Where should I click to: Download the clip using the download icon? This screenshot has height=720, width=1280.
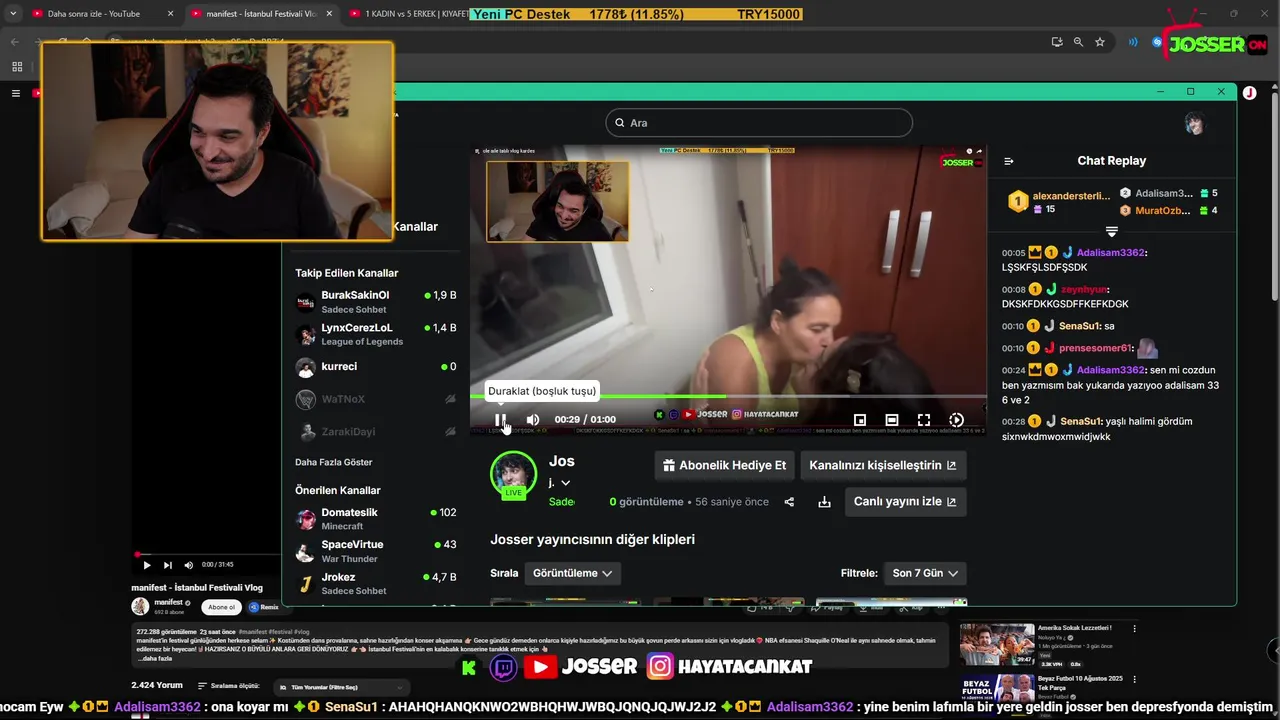tap(824, 502)
